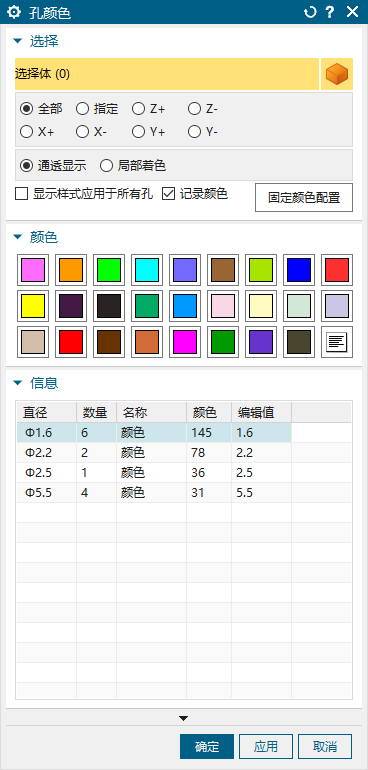Image resolution: width=368 pixels, height=770 pixels.
Task: Pick the pale green swatch
Action: pos(299,306)
